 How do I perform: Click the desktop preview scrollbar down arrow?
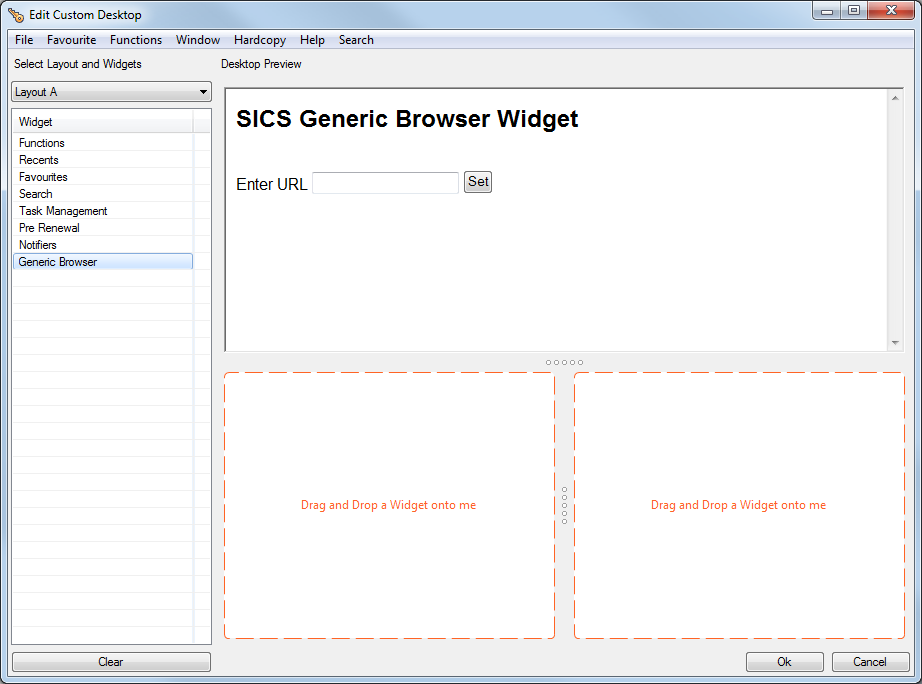[895, 343]
